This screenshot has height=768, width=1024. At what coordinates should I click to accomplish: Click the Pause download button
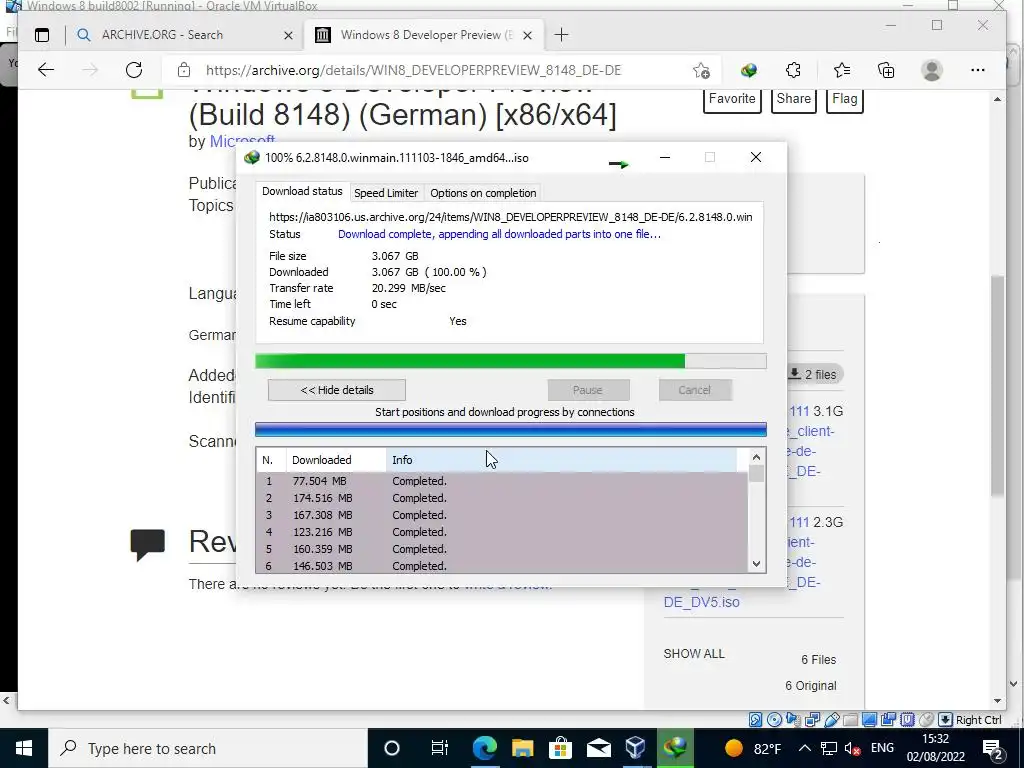(x=588, y=390)
